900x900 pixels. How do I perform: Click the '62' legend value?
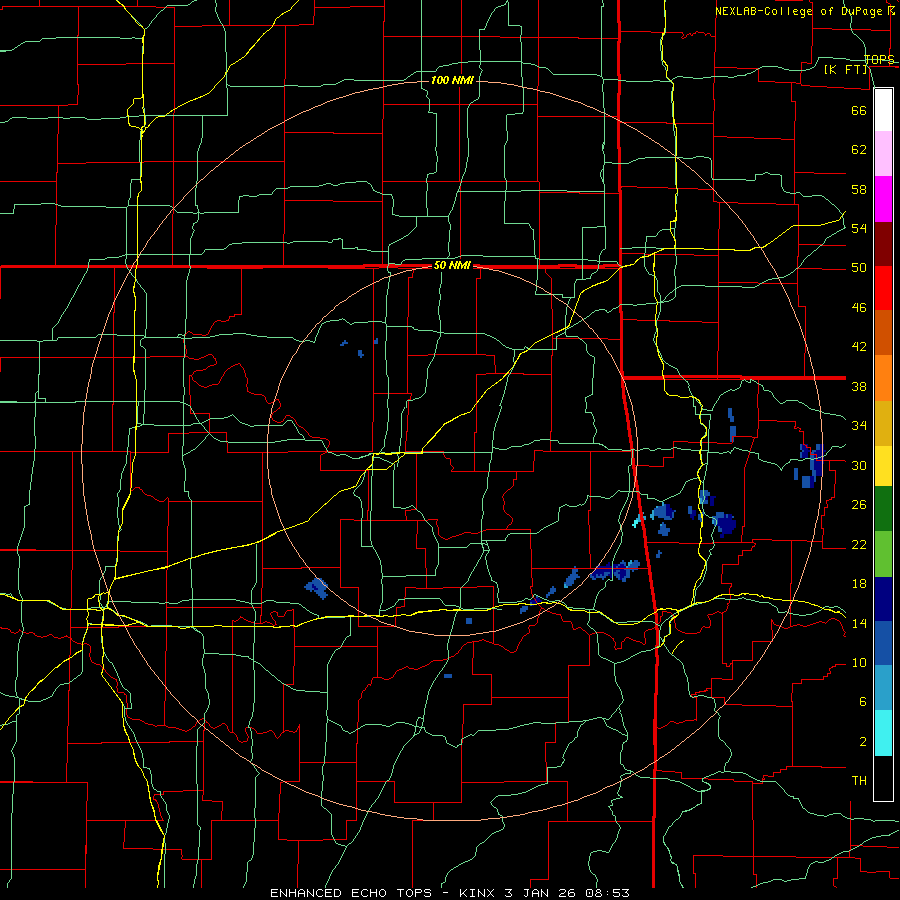tap(859, 150)
